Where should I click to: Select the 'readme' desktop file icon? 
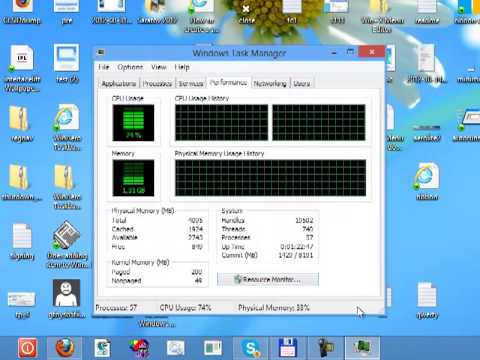[x=427, y=12]
